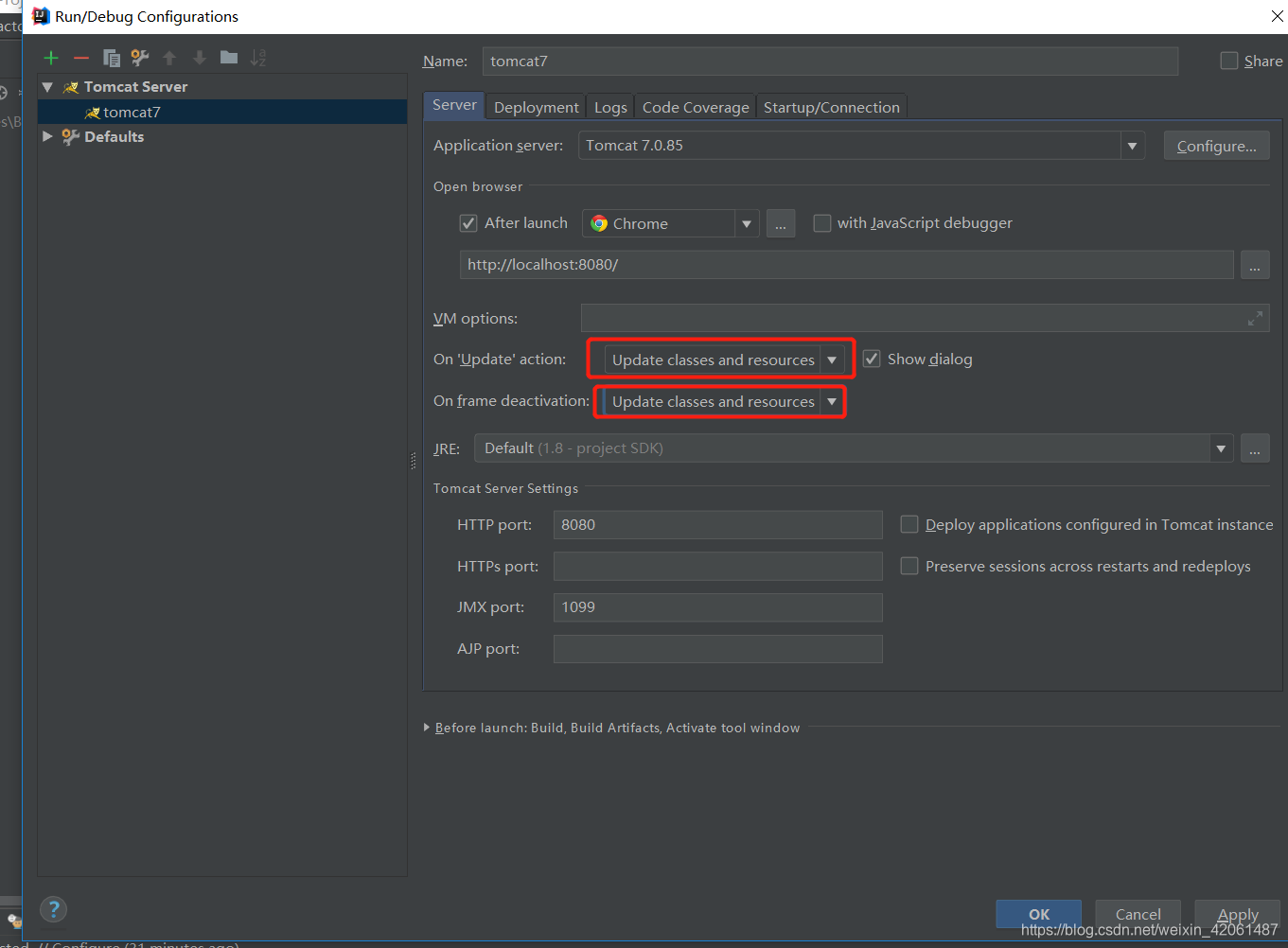Click the JMX port field
This screenshot has height=948, width=1288.
click(x=718, y=607)
